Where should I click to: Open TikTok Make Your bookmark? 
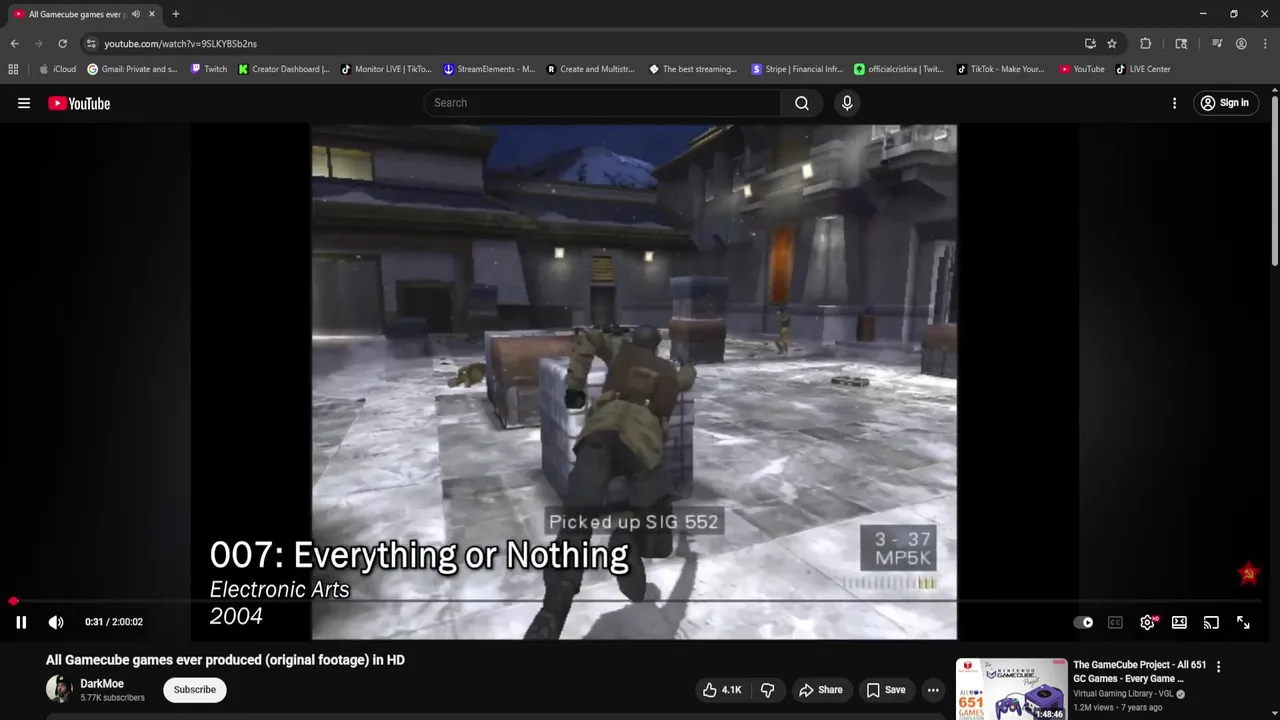pyautogui.click(x=1001, y=69)
